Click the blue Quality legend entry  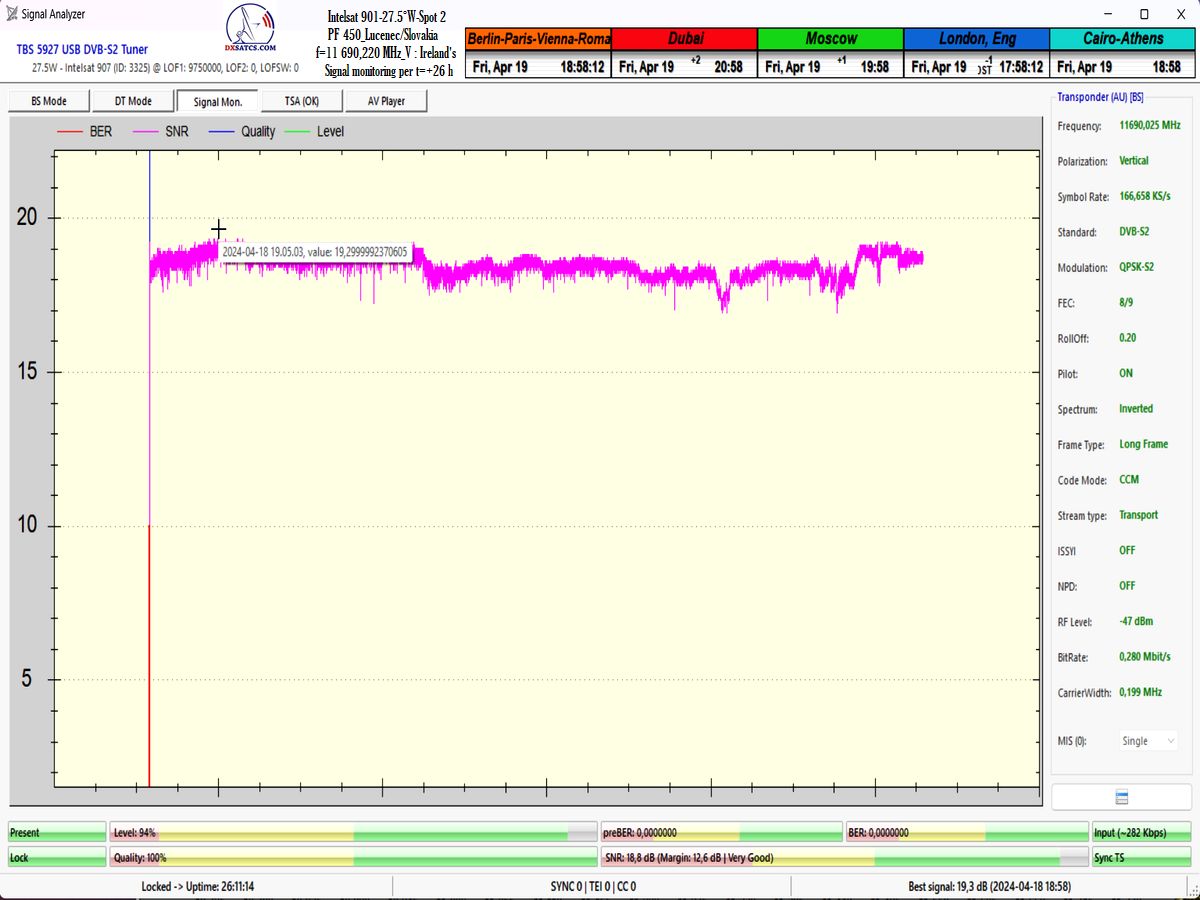point(242,132)
